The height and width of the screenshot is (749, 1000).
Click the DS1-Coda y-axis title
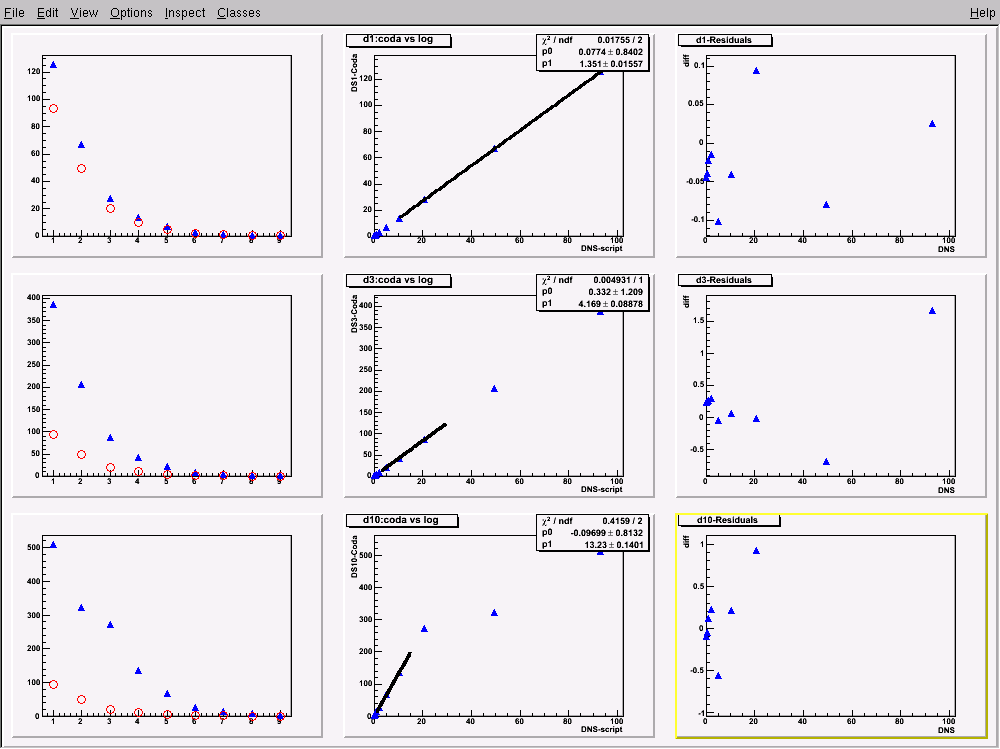354,73
